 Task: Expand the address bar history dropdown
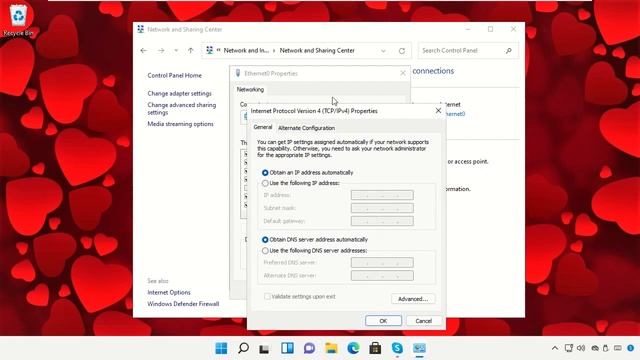click(383, 51)
